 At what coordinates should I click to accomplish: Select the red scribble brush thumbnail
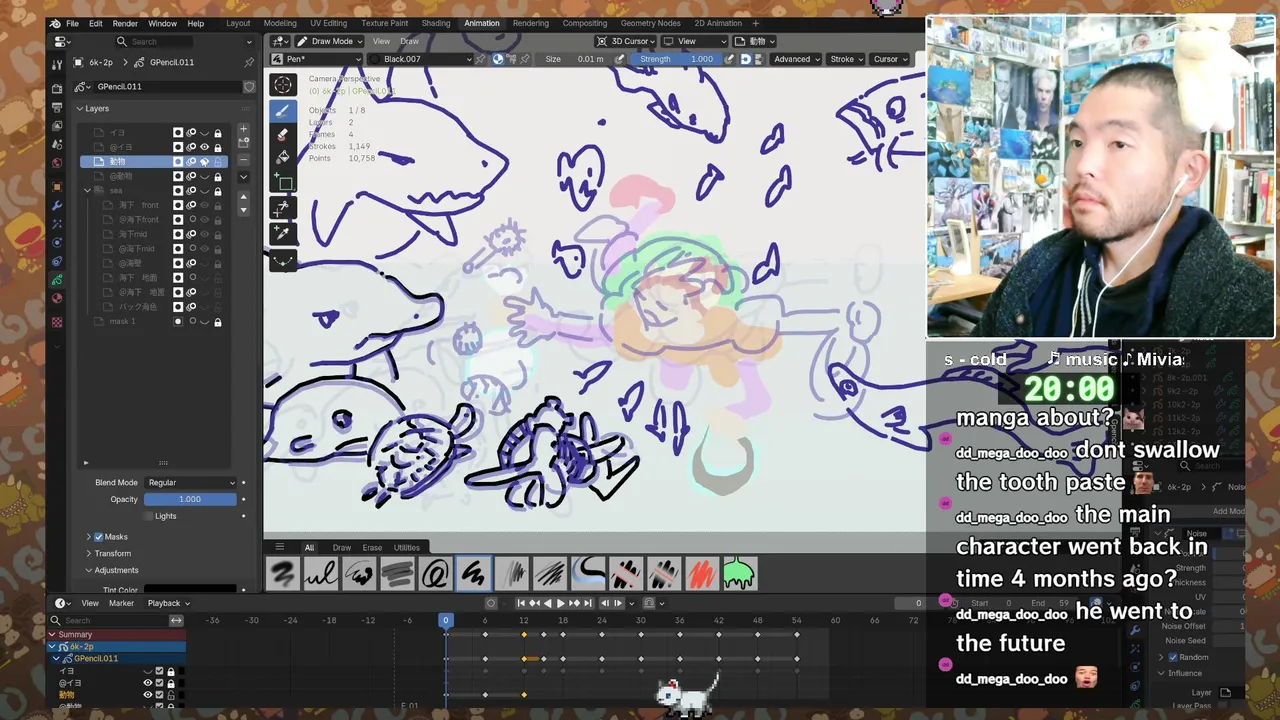(x=701, y=574)
